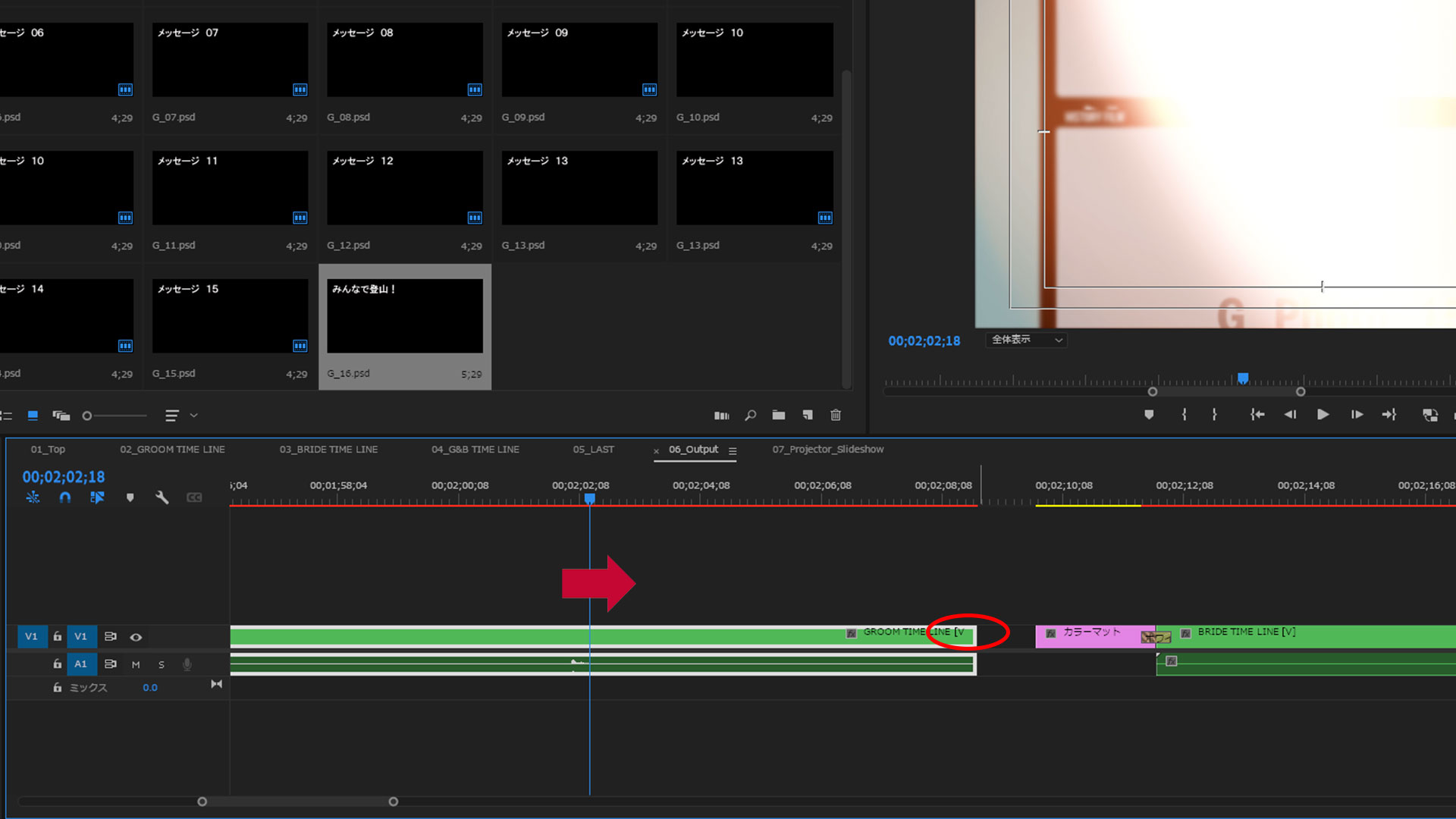Add marker in Program Monitor
1456x819 pixels.
click(x=1149, y=415)
